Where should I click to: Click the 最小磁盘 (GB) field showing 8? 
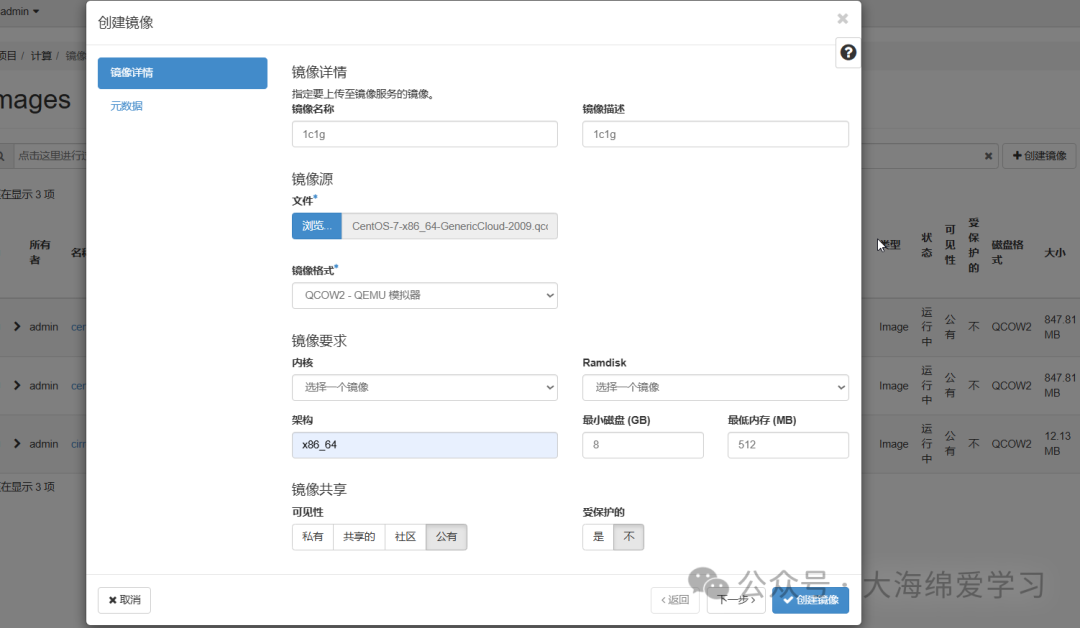pos(643,445)
